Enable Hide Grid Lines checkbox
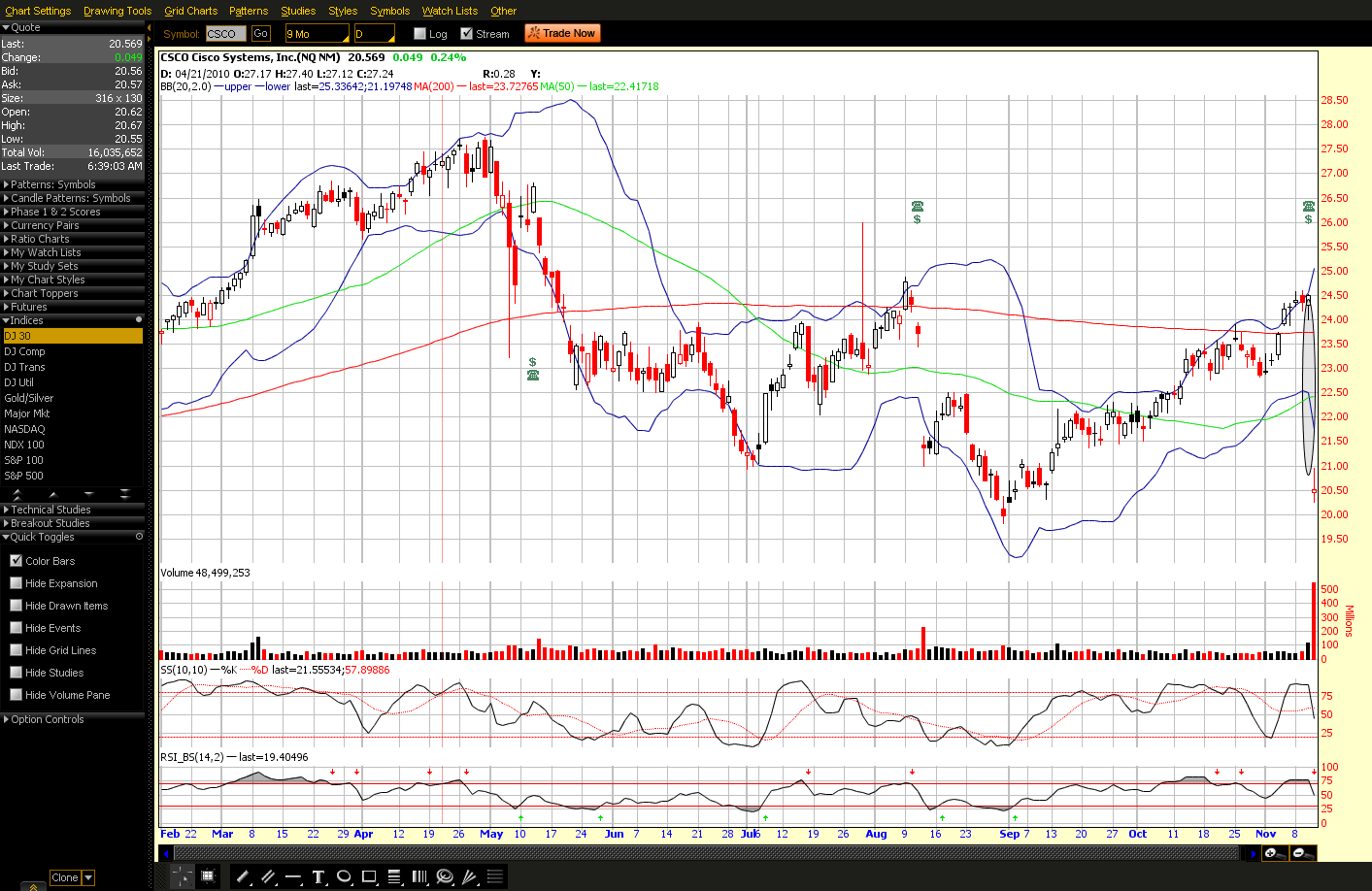Image resolution: width=1372 pixels, height=891 pixels. coord(17,650)
